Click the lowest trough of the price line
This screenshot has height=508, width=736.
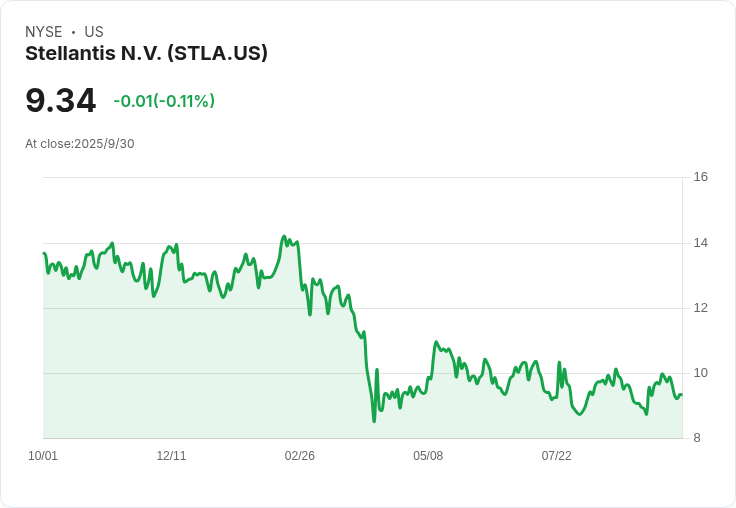(374, 421)
